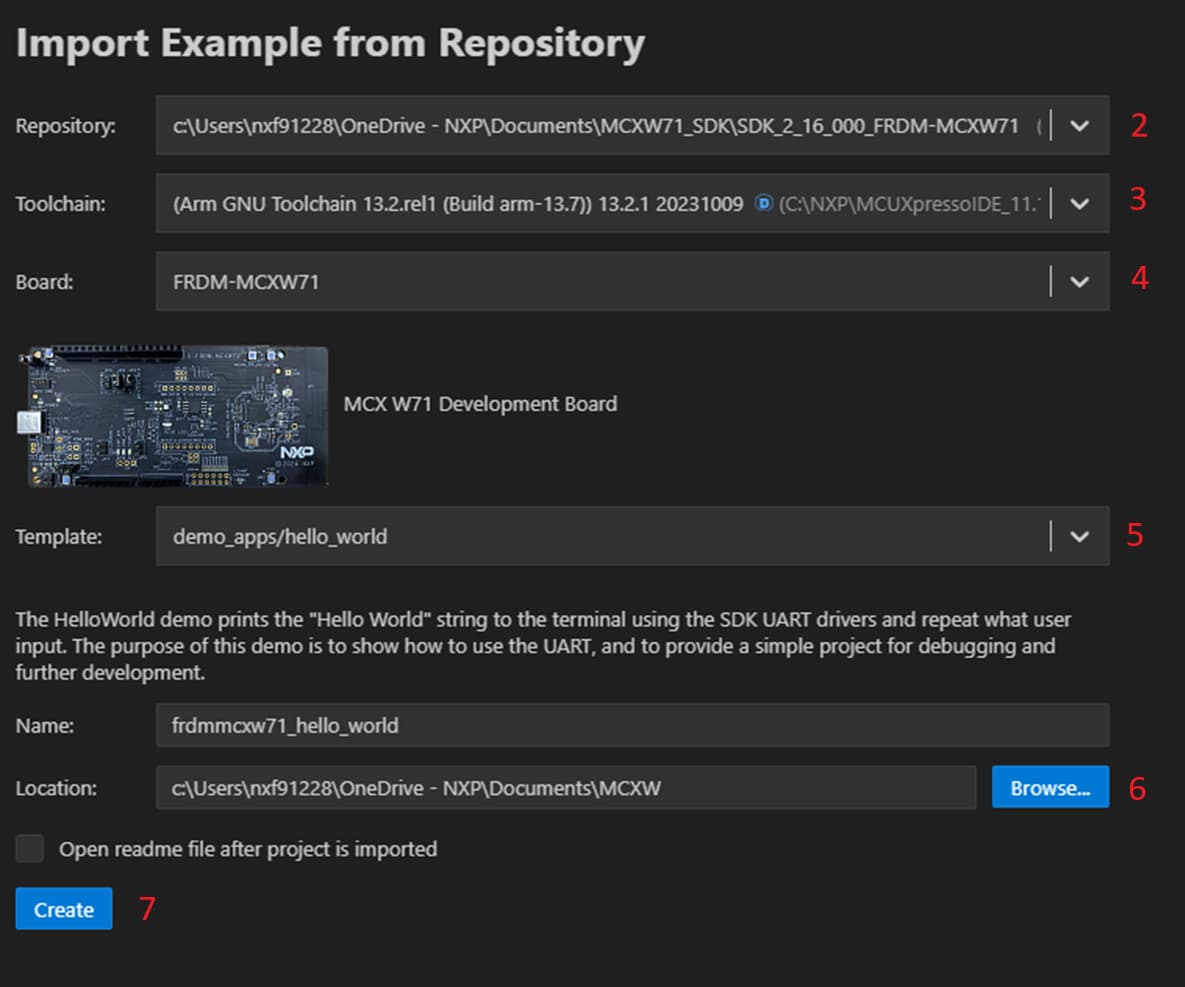Click the Repository path text box
The height and width of the screenshot is (987, 1185).
pyautogui.click(x=600, y=126)
